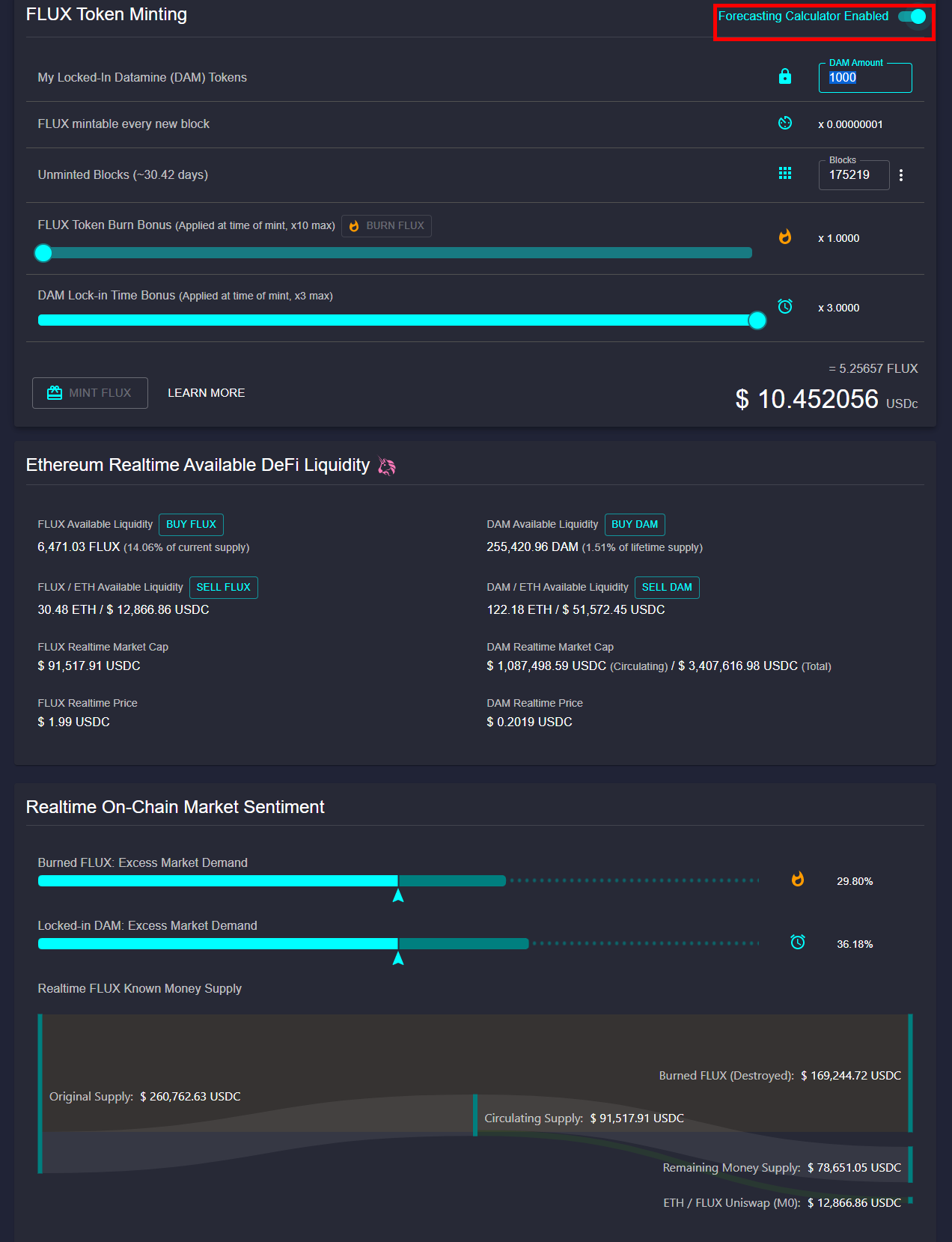Viewport: 952px width, 1242px height.
Task: Click the Uniswap unicorn icon
Action: 387,466
